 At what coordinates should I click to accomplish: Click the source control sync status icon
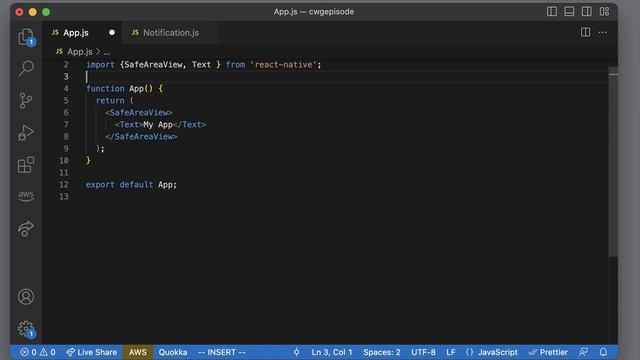[x=296, y=352]
